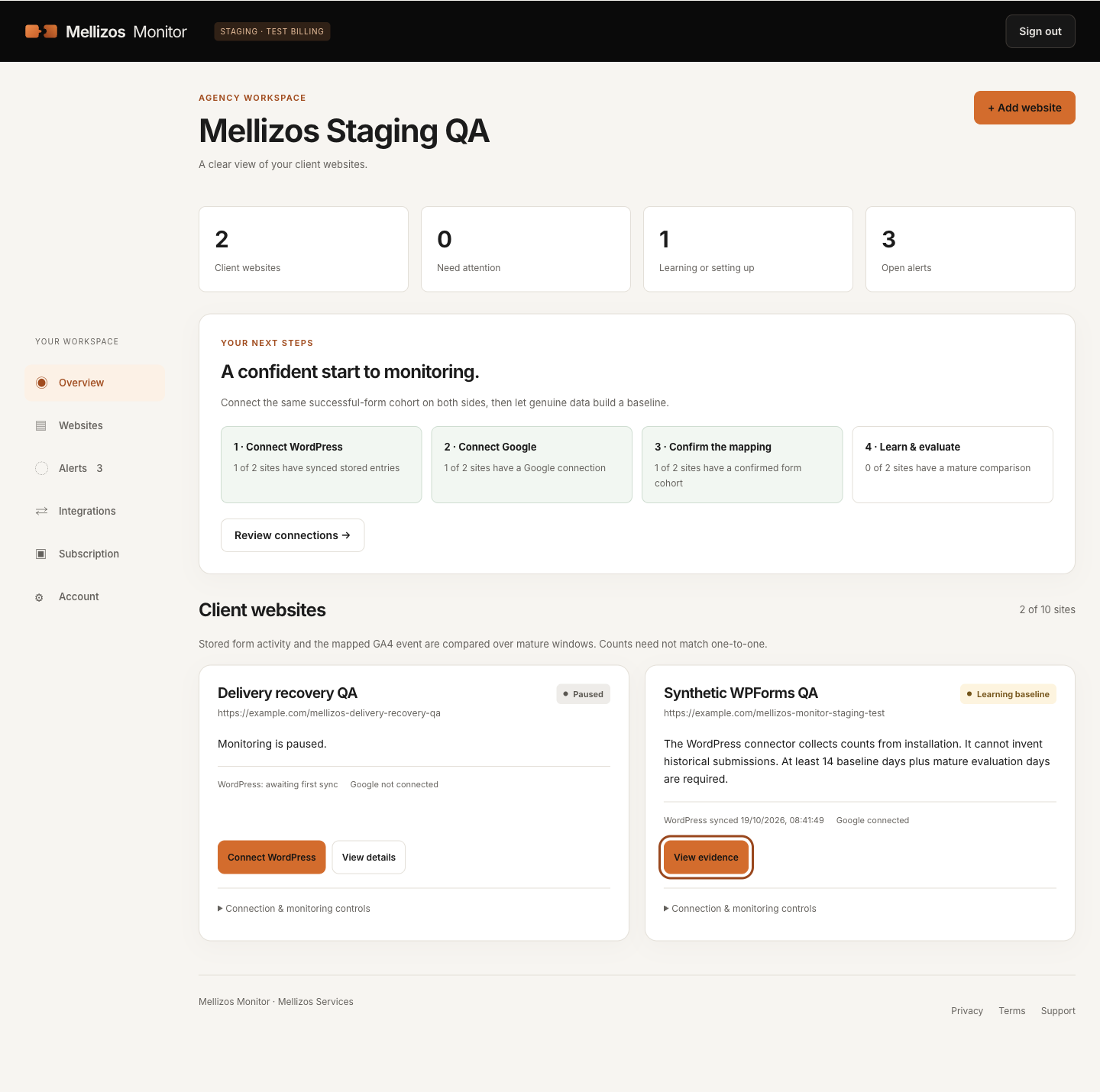Click the Account gear icon
This screenshot has height=1092, width=1100.
coord(39,597)
